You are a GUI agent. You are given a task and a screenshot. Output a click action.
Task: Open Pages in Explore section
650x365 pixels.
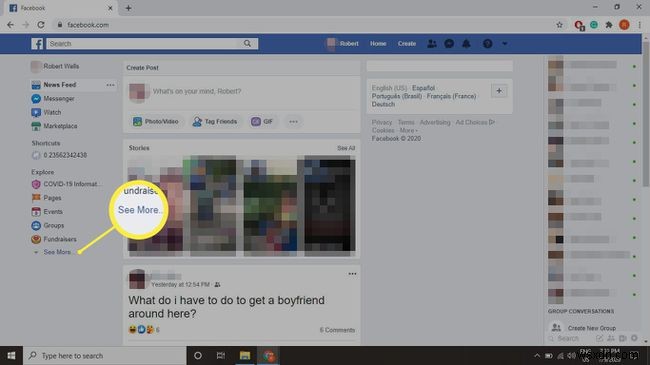point(46,198)
